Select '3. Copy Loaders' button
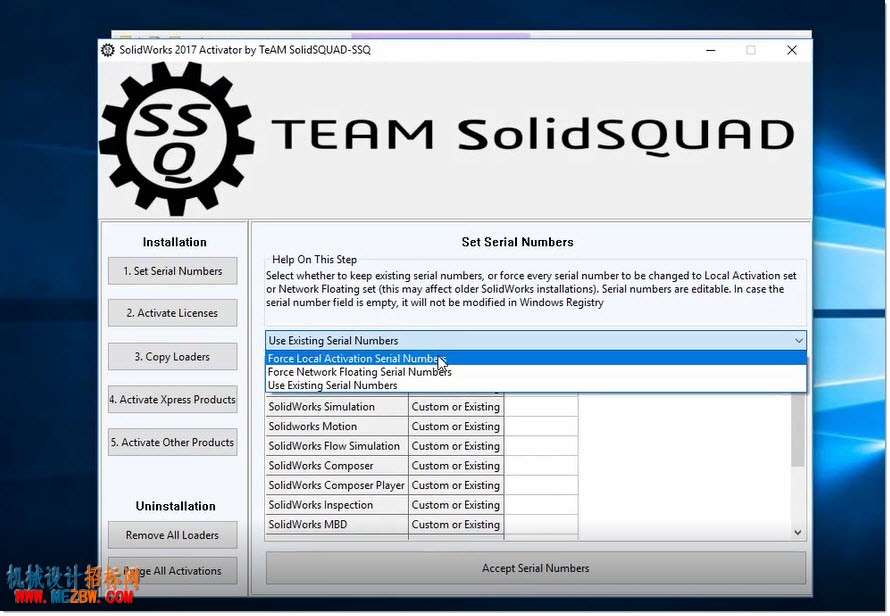 pyautogui.click(x=173, y=357)
